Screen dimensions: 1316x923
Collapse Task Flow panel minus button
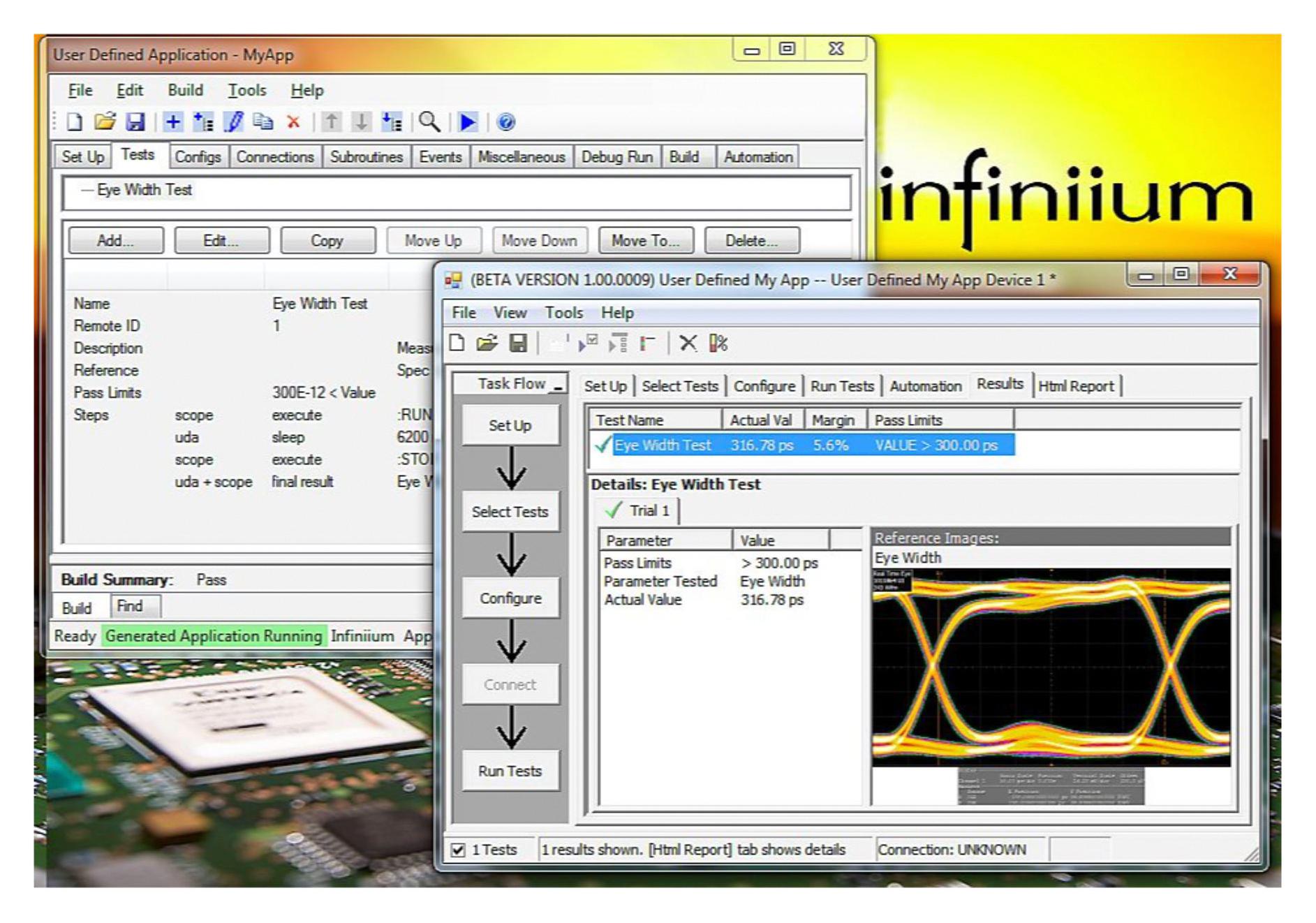point(558,385)
